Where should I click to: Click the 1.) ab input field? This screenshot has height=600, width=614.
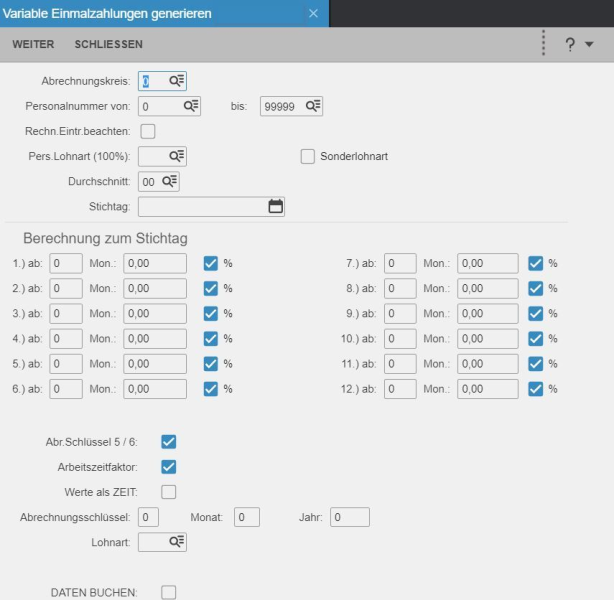point(66,263)
